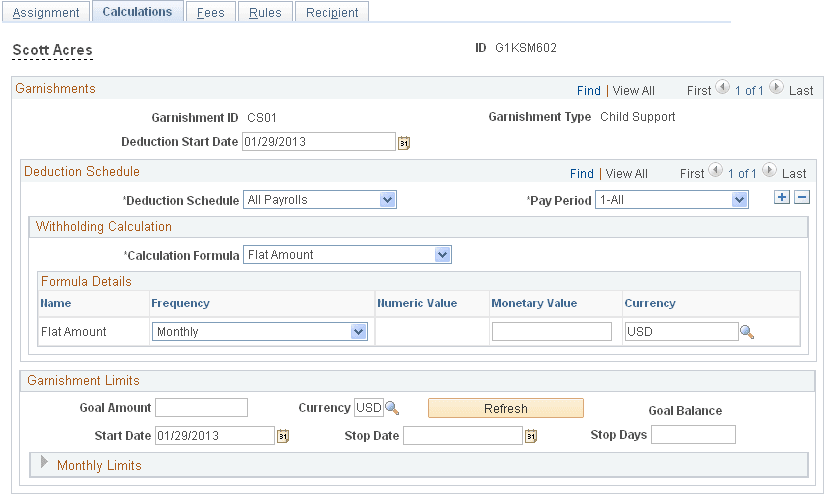Viewport: 828px width, 497px height.
Task: Open calendar for Deduction Start Date
Action: (404, 143)
